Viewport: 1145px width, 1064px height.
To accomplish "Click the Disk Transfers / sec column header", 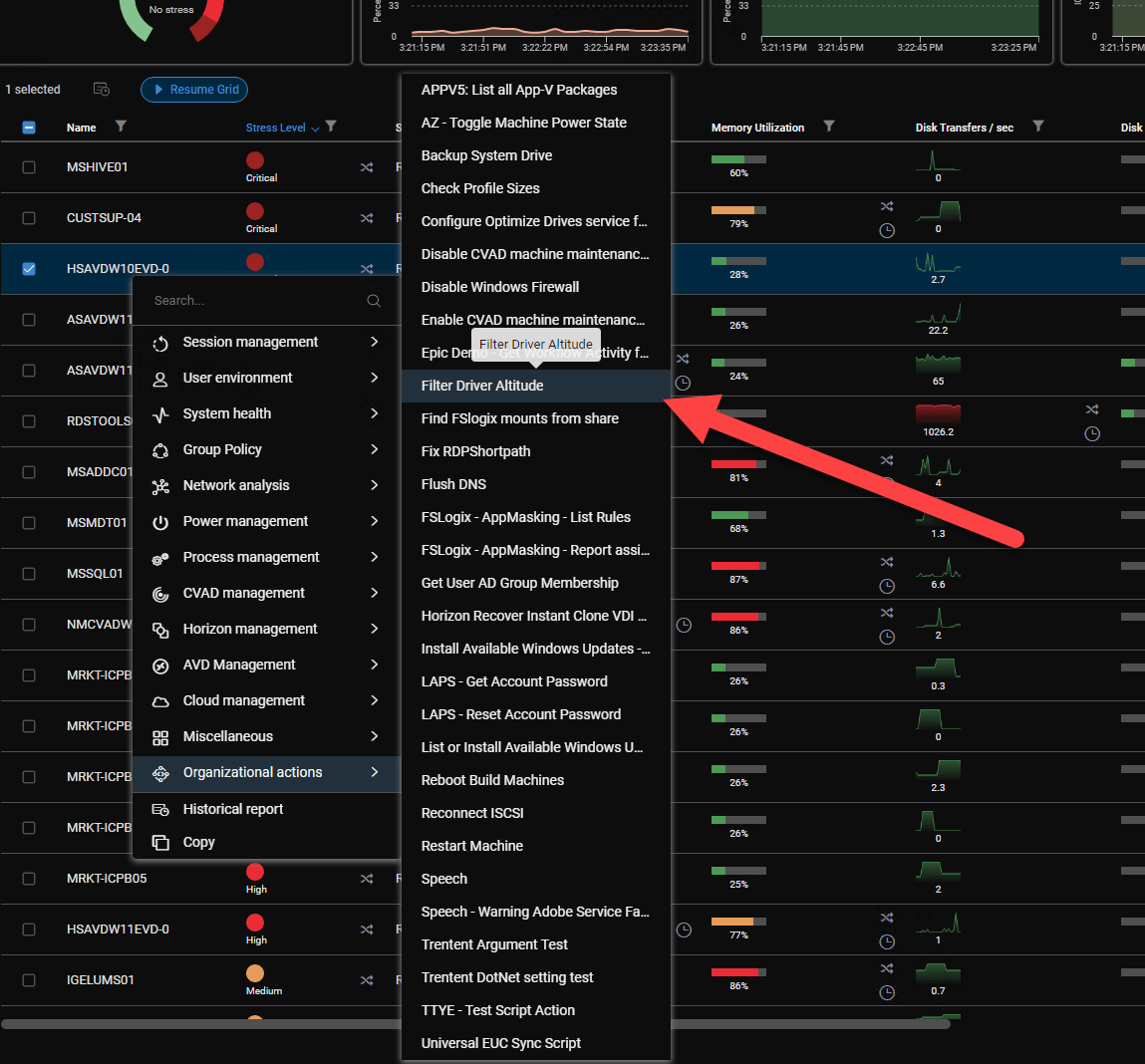I will click(964, 128).
